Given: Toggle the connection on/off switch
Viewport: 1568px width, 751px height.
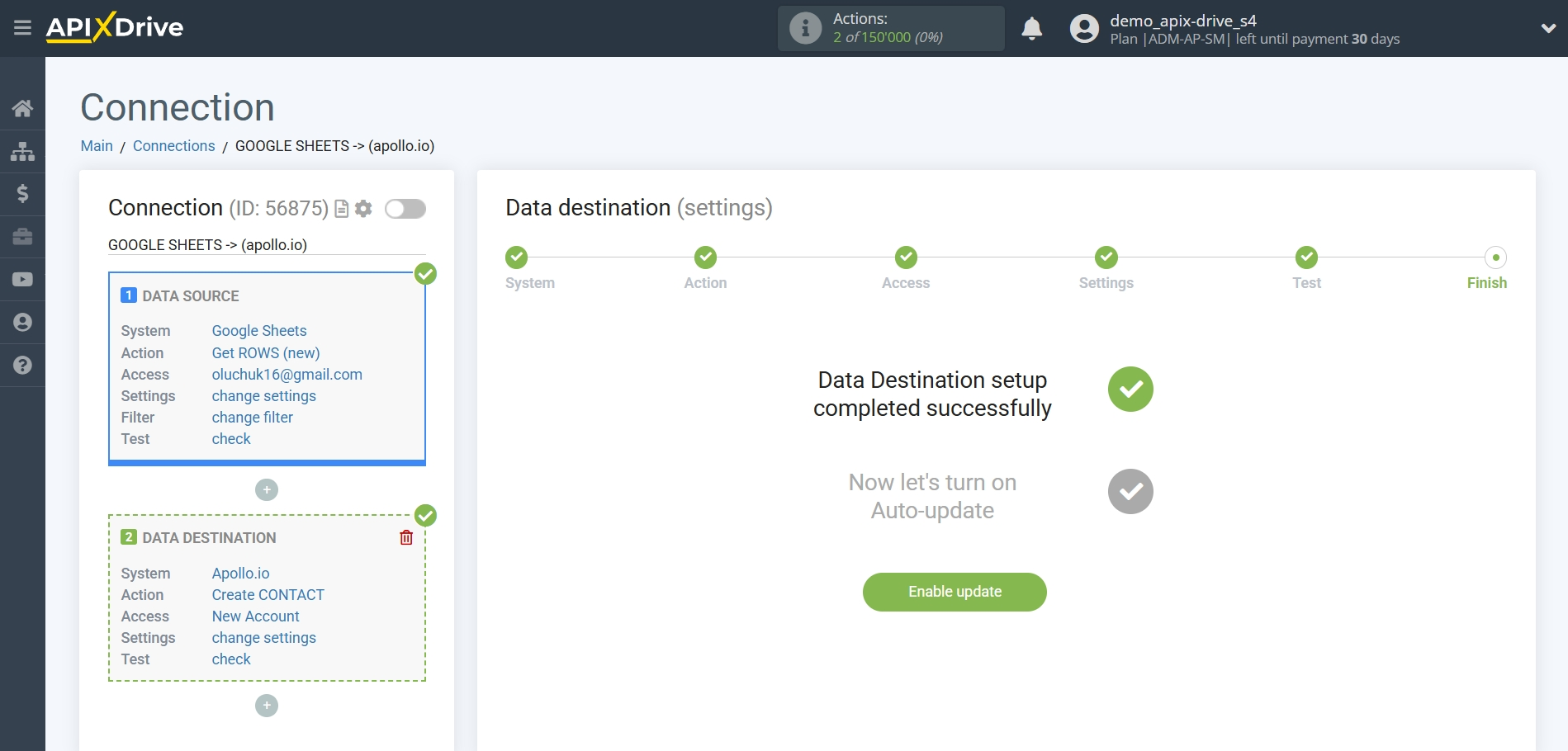Looking at the screenshot, I should [405, 209].
